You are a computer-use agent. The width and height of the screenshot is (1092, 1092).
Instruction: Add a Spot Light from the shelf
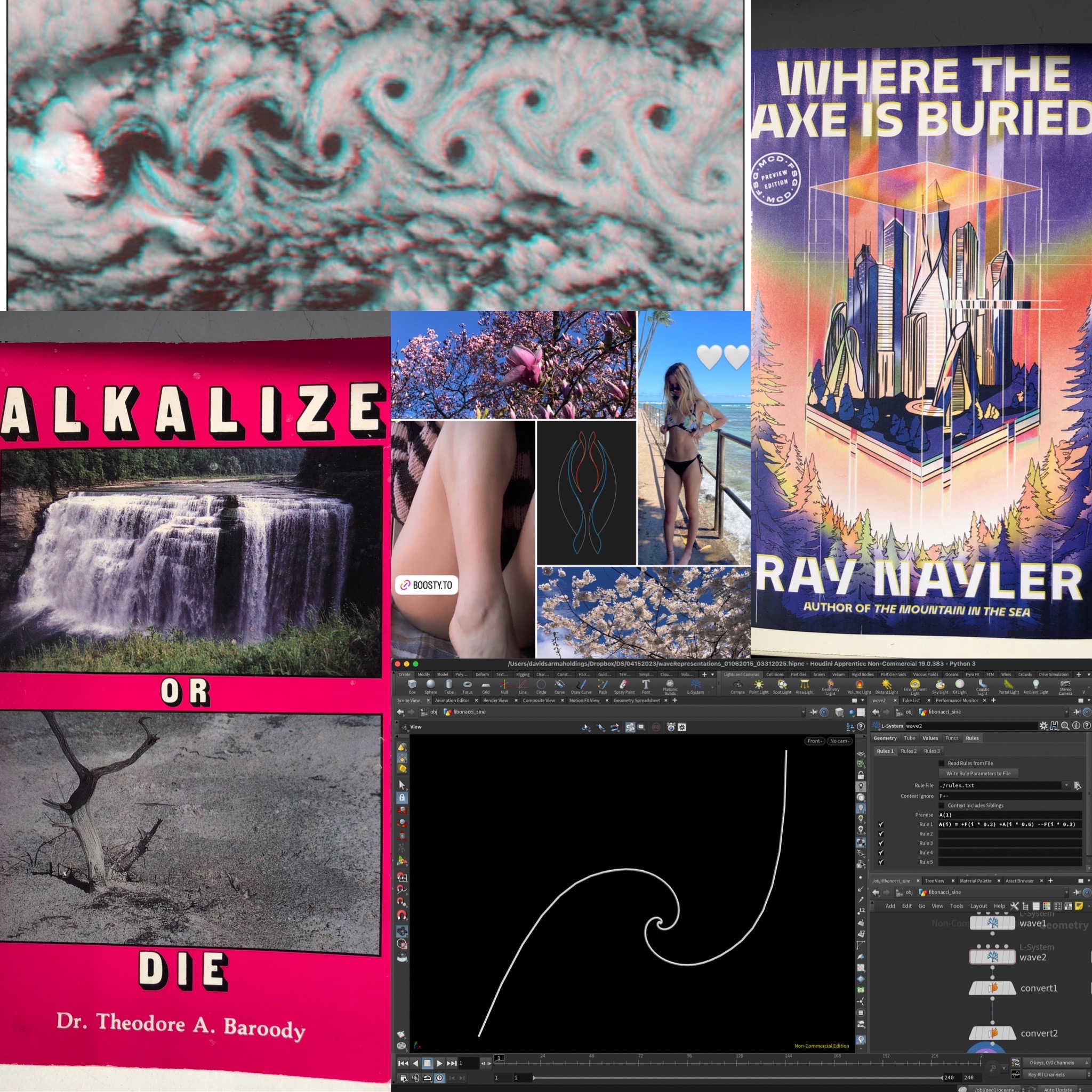pos(782,686)
